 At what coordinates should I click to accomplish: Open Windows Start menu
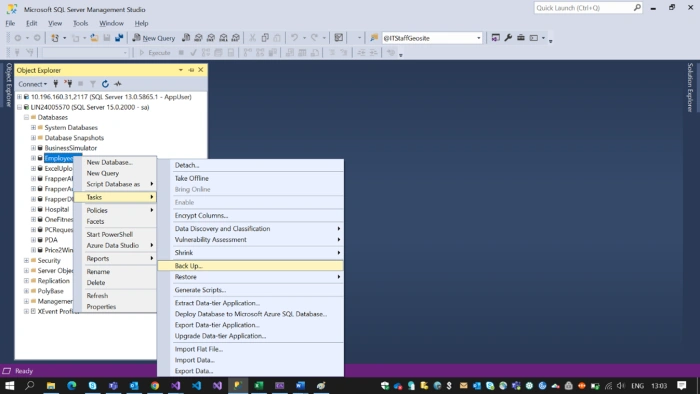coord(9,386)
